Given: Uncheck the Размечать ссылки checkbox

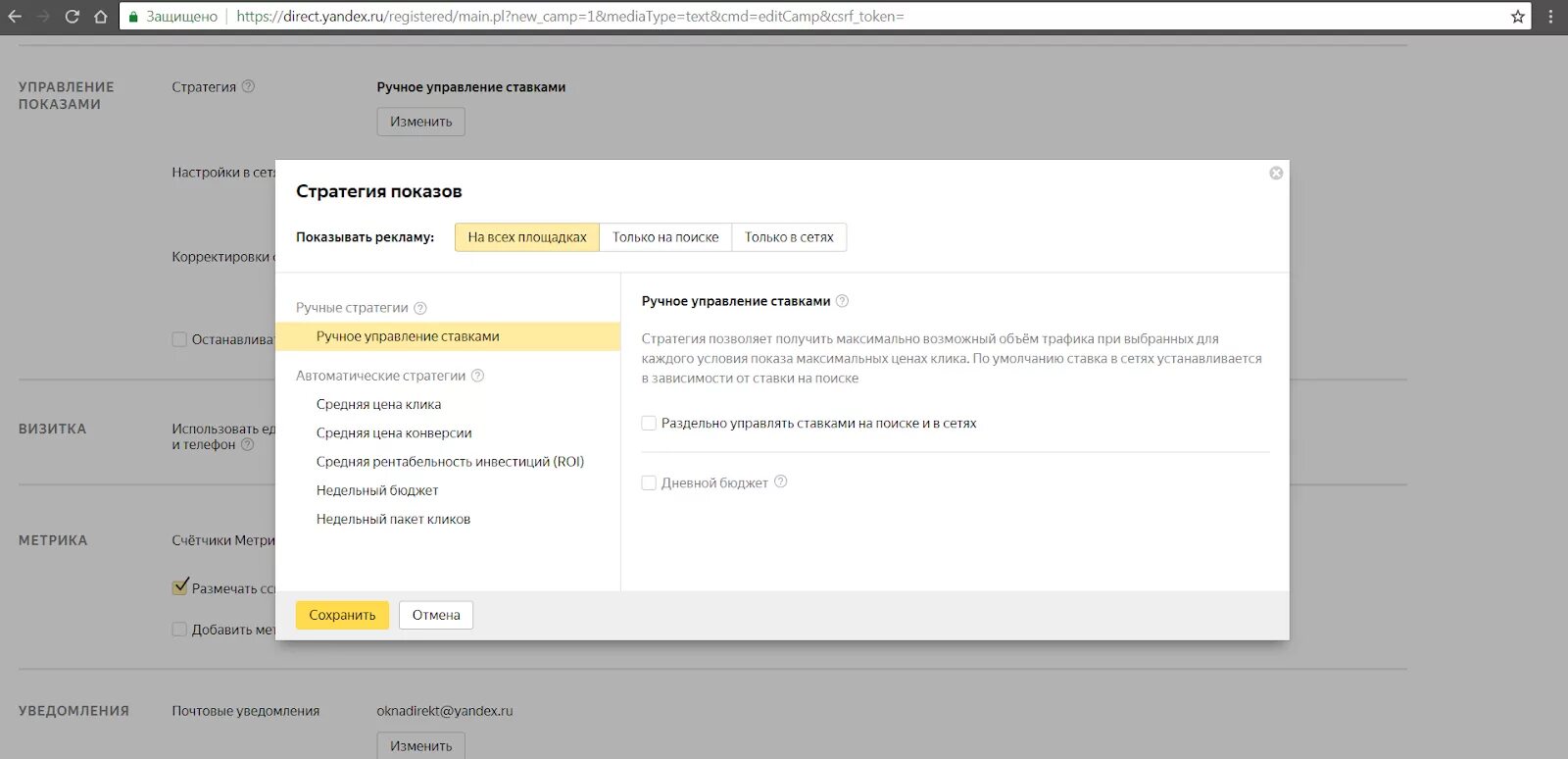Looking at the screenshot, I should click(x=179, y=587).
